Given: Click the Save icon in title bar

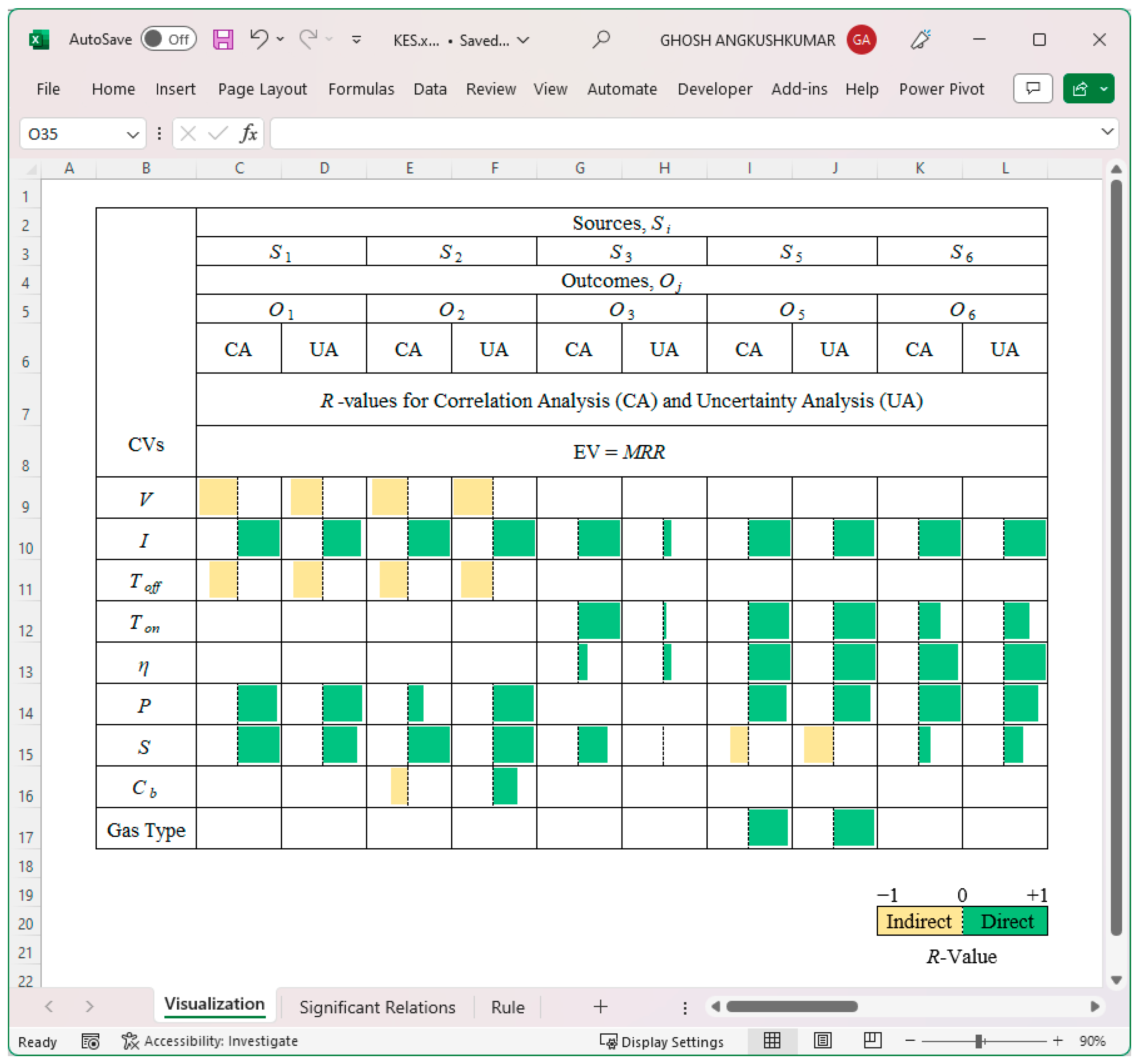Looking at the screenshot, I should tap(223, 39).
